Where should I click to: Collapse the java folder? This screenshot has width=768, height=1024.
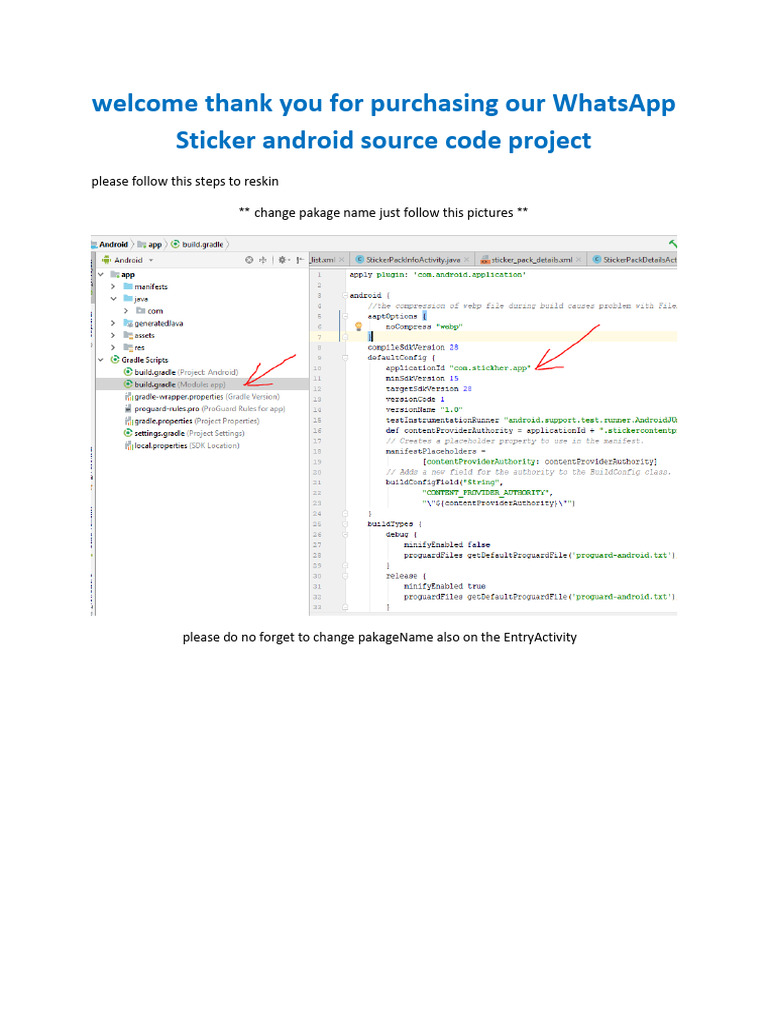pos(113,299)
